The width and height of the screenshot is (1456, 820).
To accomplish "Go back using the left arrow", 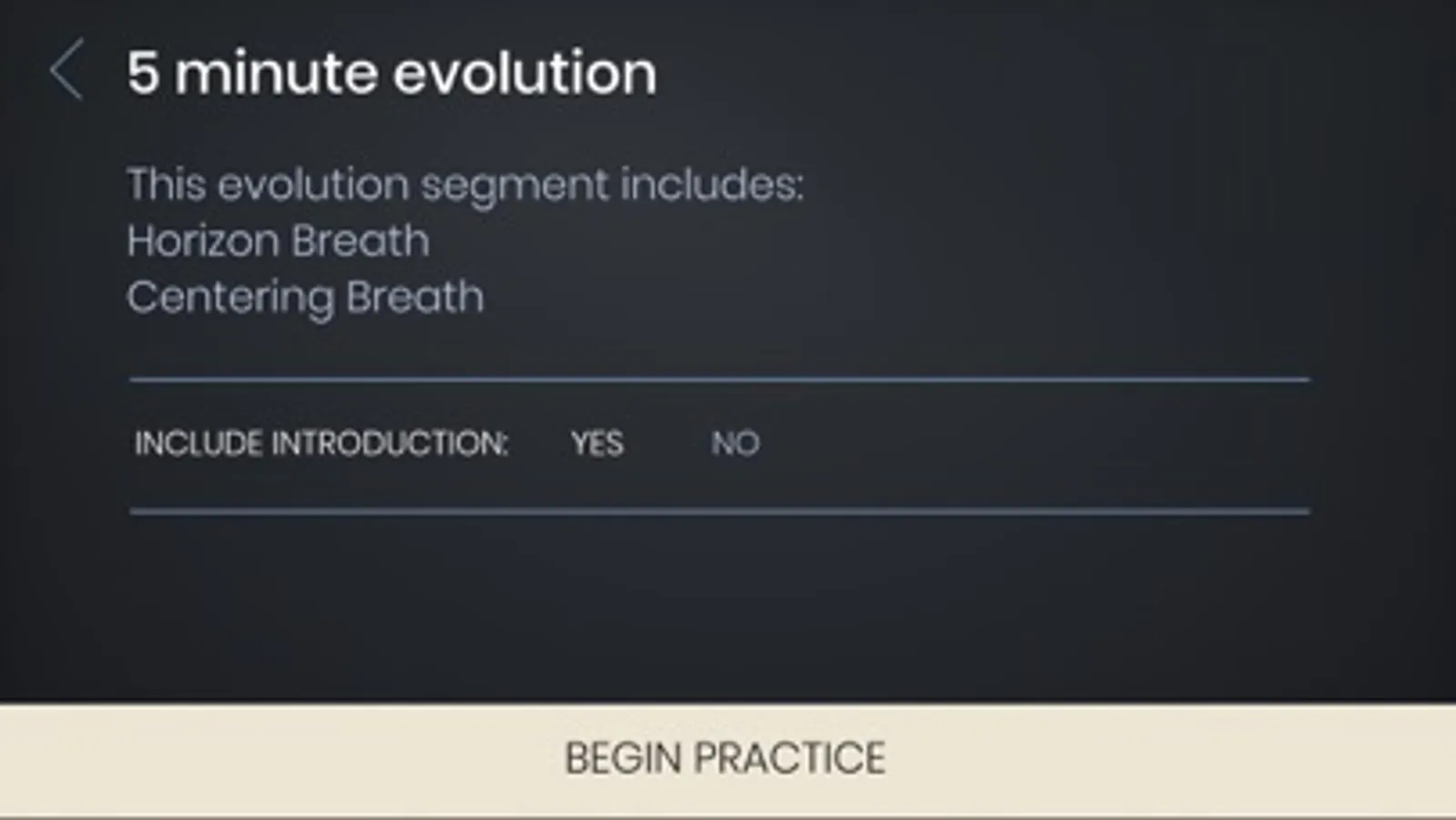I will pyautogui.click(x=66, y=70).
